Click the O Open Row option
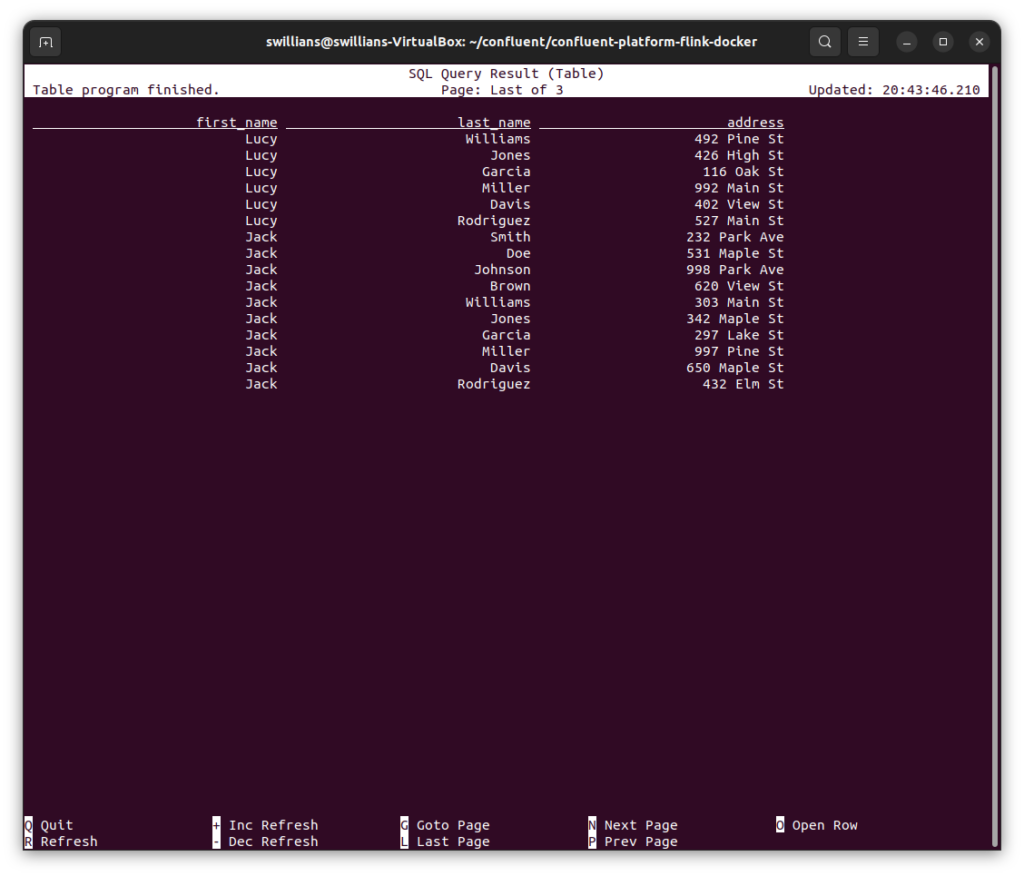The height and width of the screenshot is (876, 1024). [x=817, y=825]
